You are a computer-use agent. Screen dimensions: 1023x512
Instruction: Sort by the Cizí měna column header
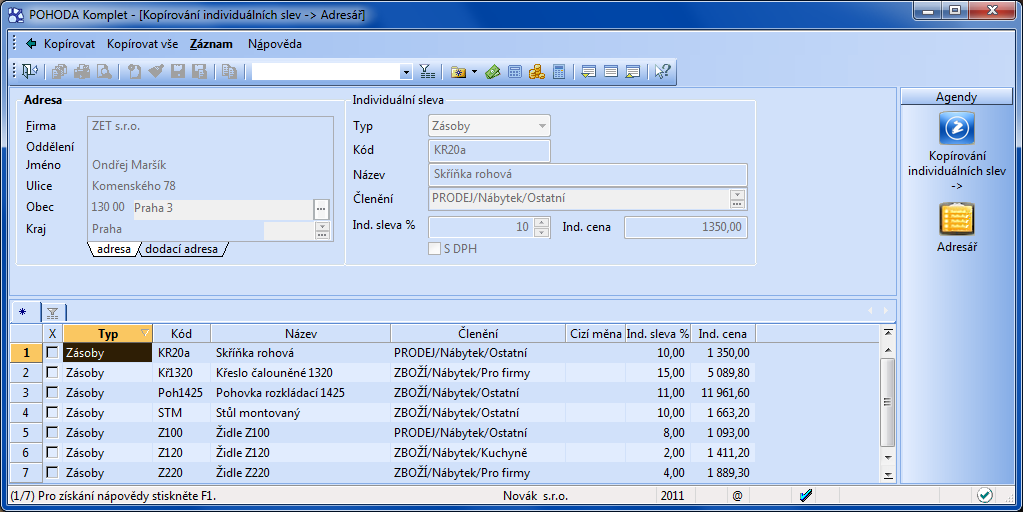(596, 333)
